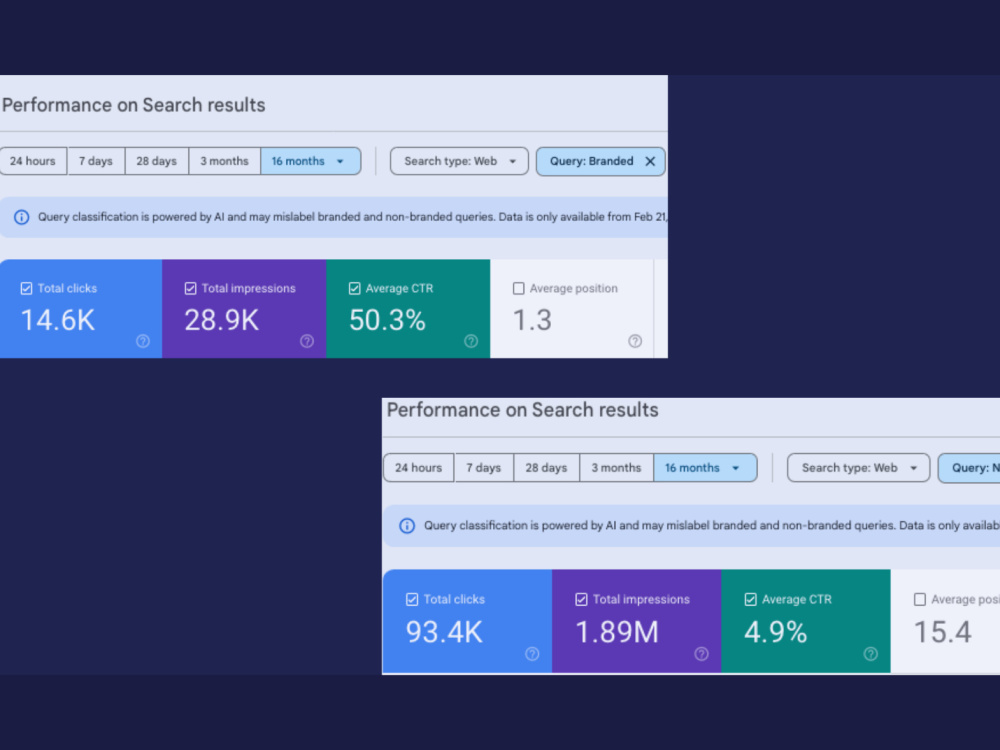The height and width of the screenshot is (750, 1000).
Task: Select 24 hours range in lower panel
Action: coord(418,468)
